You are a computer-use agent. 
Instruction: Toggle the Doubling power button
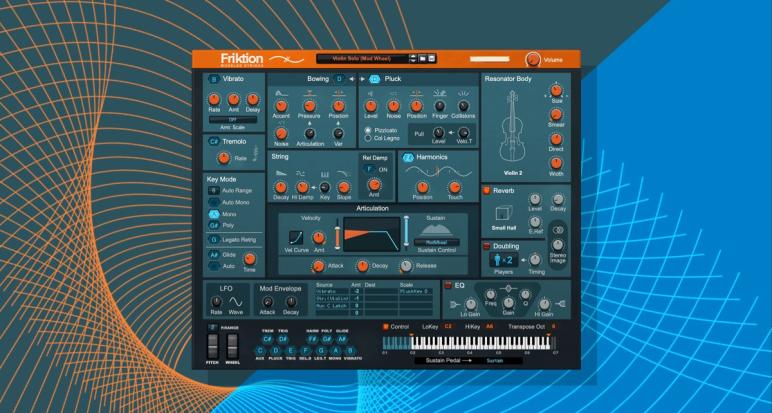[486, 246]
